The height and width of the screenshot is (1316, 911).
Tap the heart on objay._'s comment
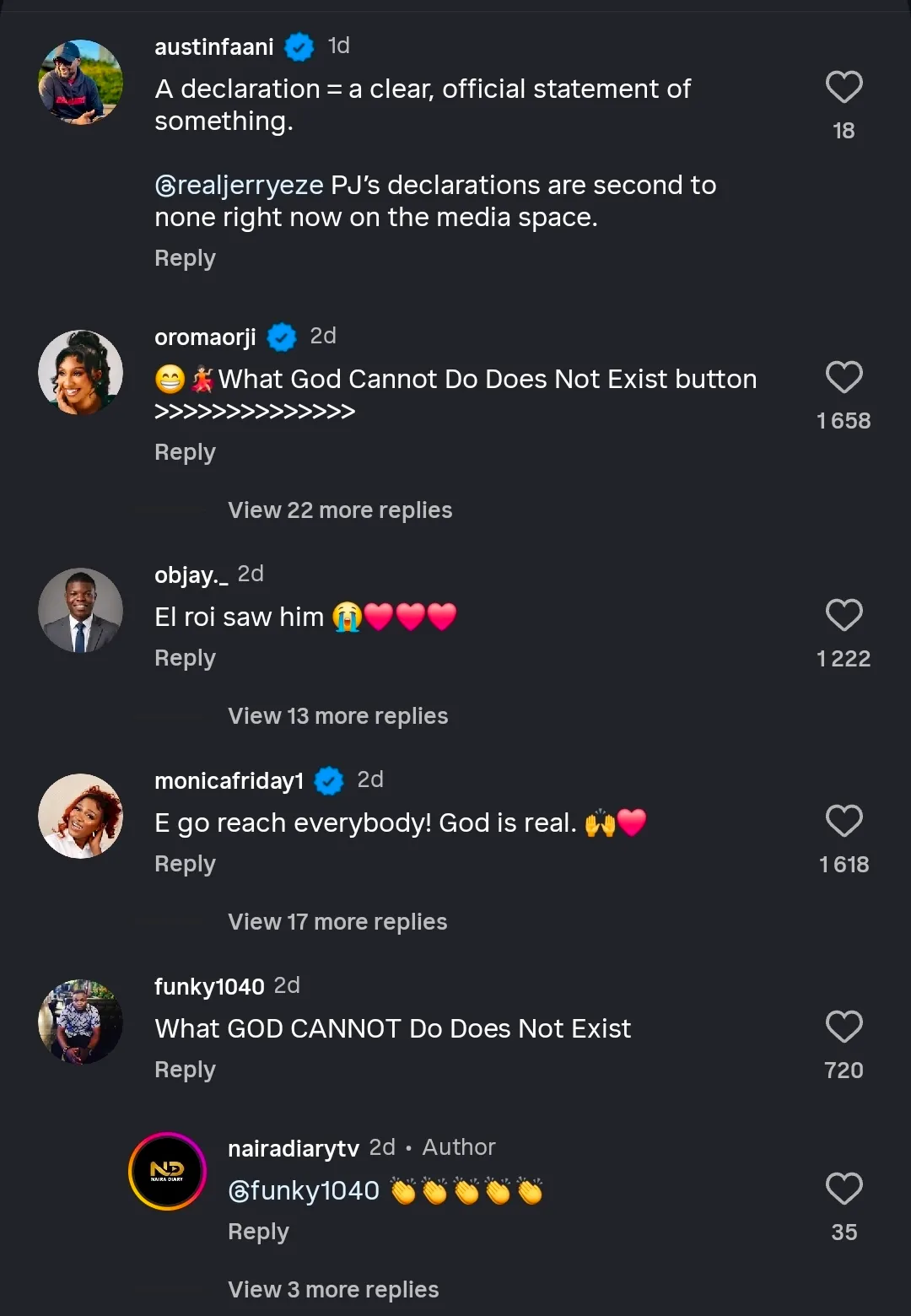(x=844, y=616)
